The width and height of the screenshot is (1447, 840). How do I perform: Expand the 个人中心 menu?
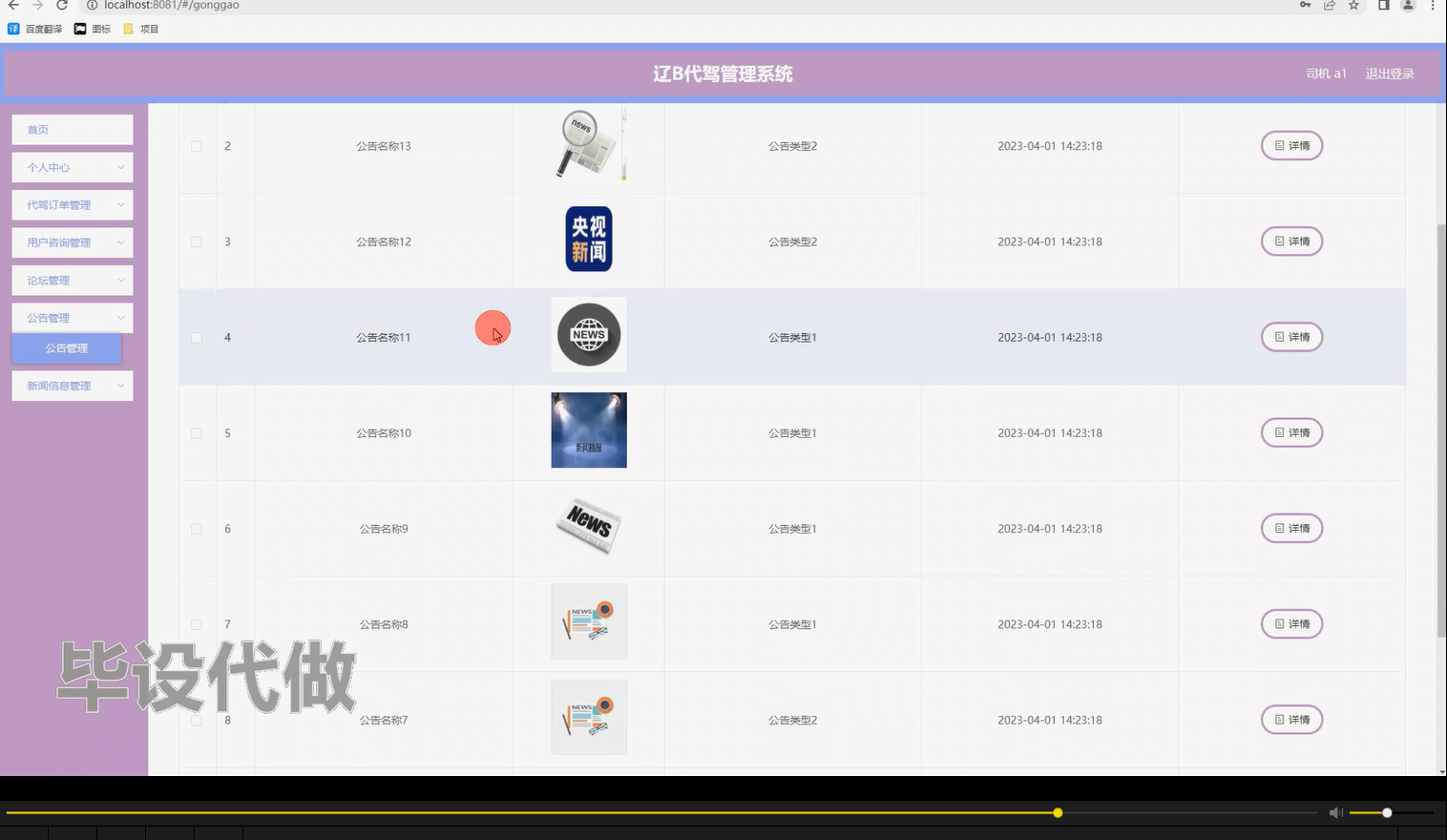click(x=72, y=167)
